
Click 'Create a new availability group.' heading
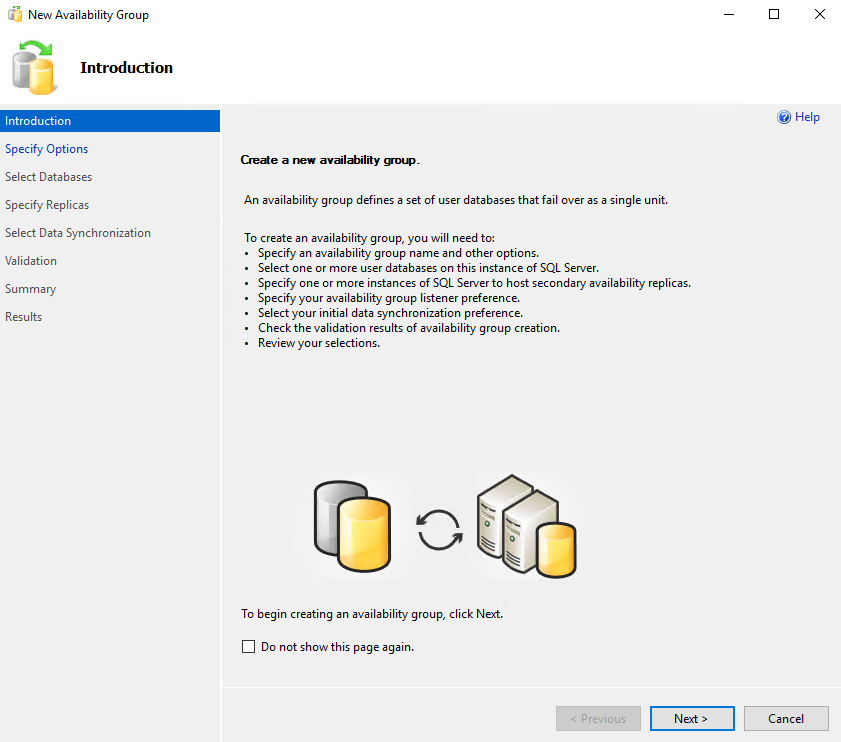coord(330,160)
